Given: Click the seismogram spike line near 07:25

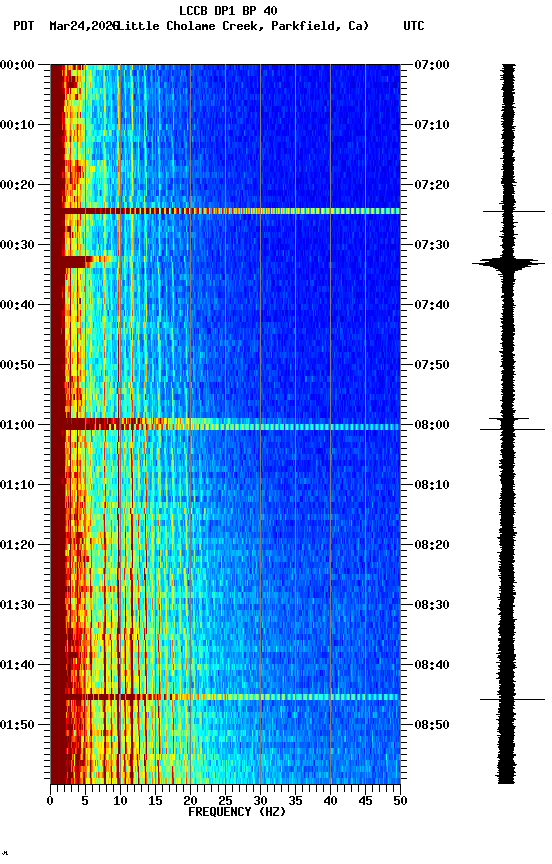Looking at the screenshot, I should (x=513, y=211).
